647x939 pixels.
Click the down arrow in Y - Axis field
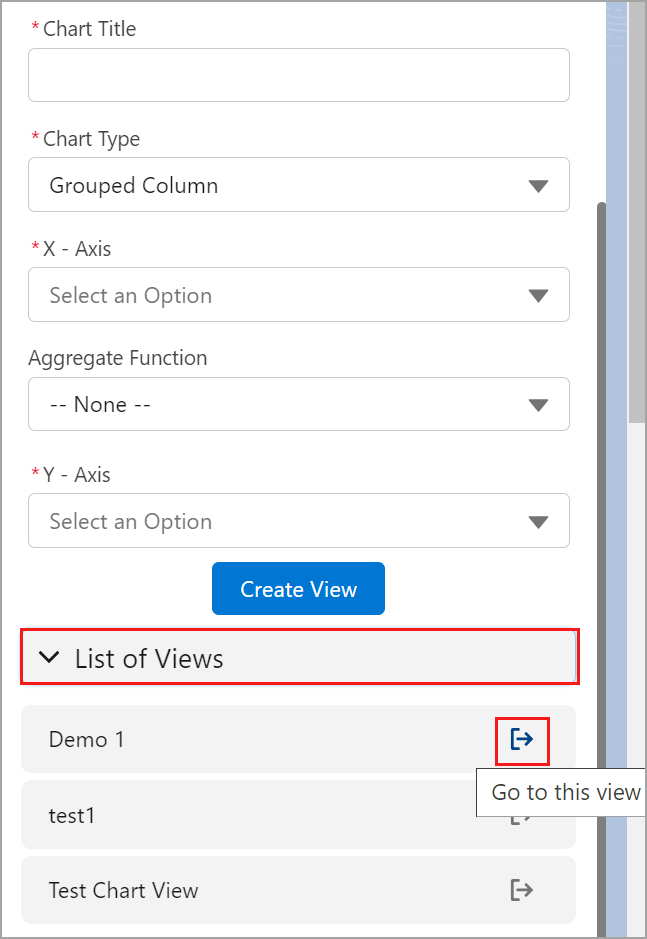pos(538,522)
